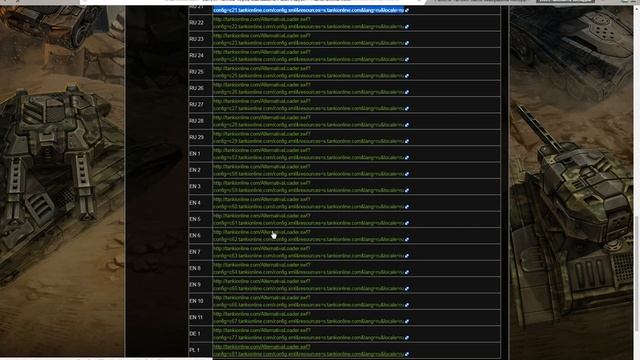The height and width of the screenshot is (360, 640).
Task: Click the page vertical scrollbar thumb
Action: pyautogui.click(x=637, y=273)
